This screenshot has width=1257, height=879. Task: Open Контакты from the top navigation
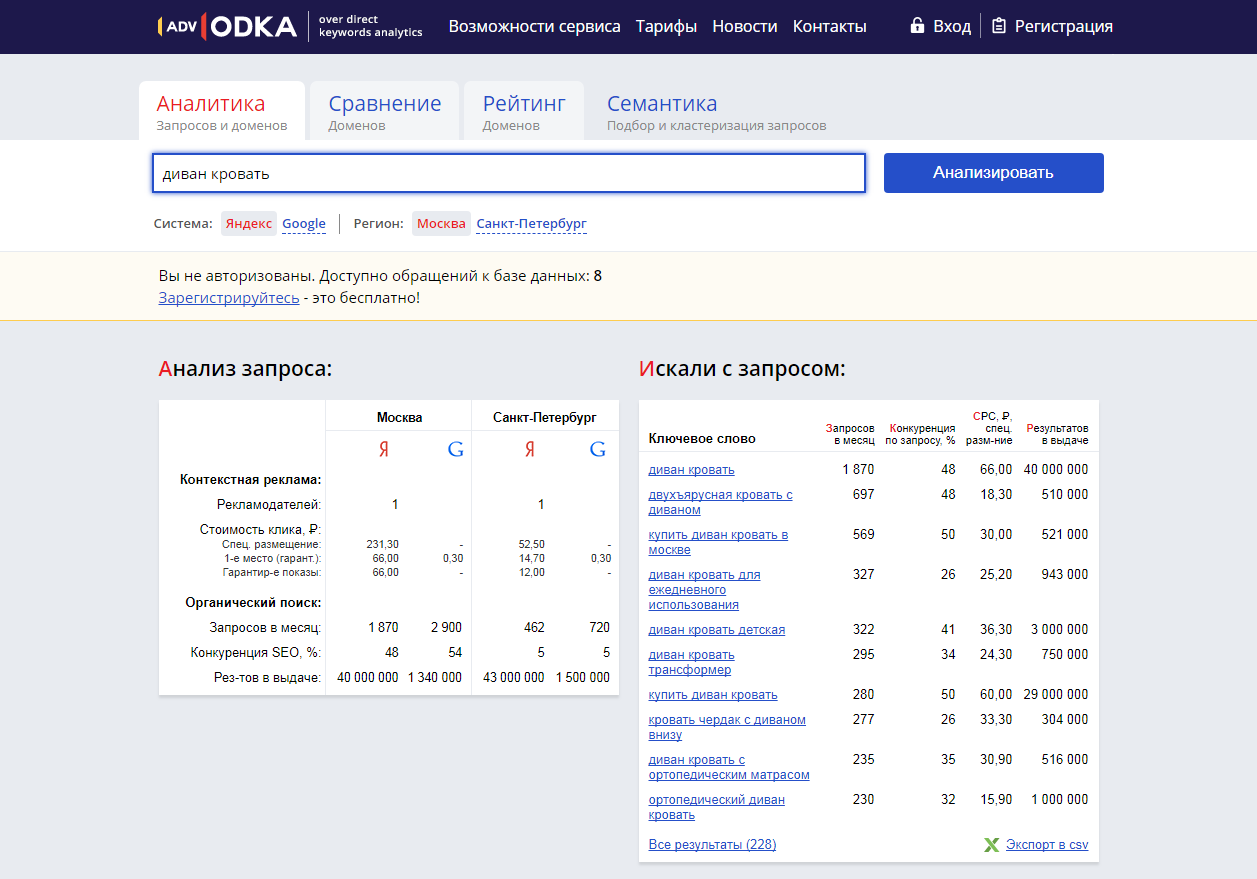[829, 26]
